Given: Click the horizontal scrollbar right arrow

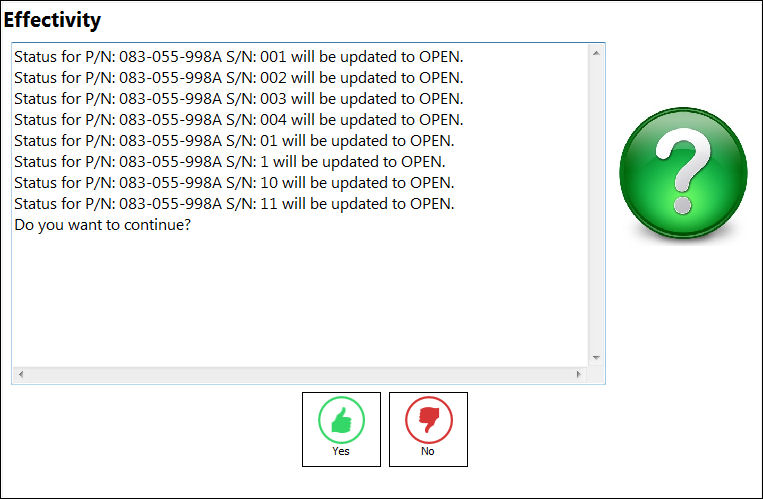Looking at the screenshot, I should tap(578, 374).
